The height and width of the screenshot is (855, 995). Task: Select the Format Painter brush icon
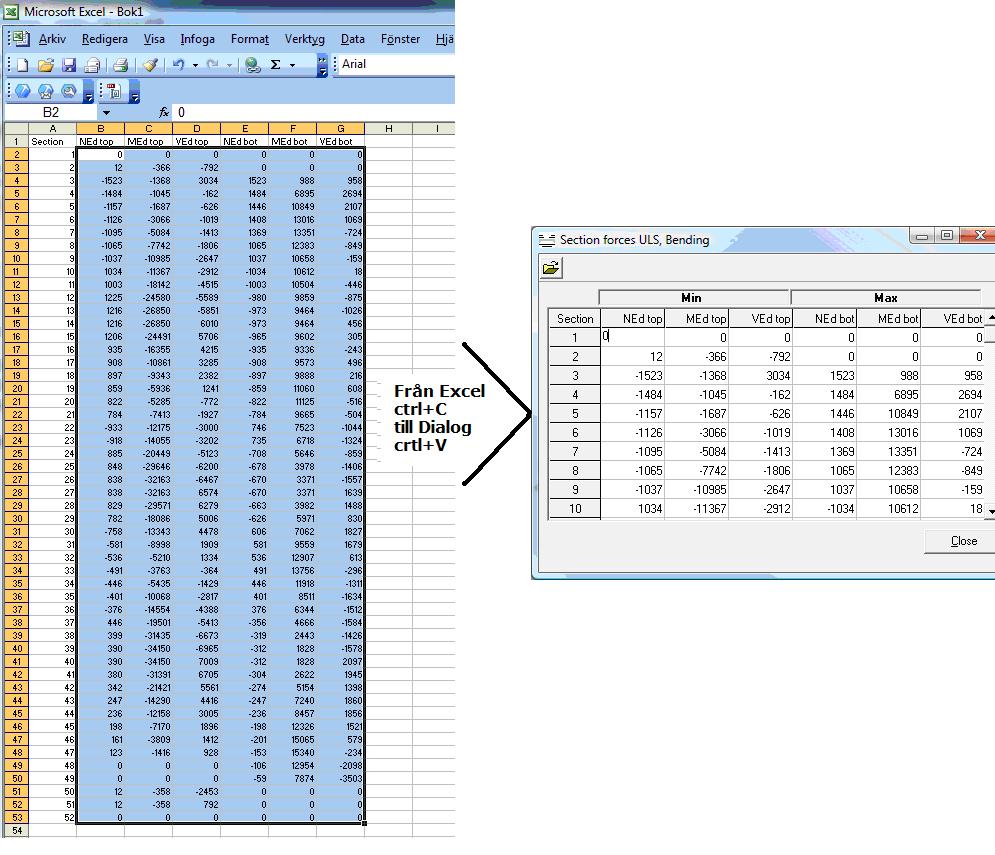pos(150,65)
